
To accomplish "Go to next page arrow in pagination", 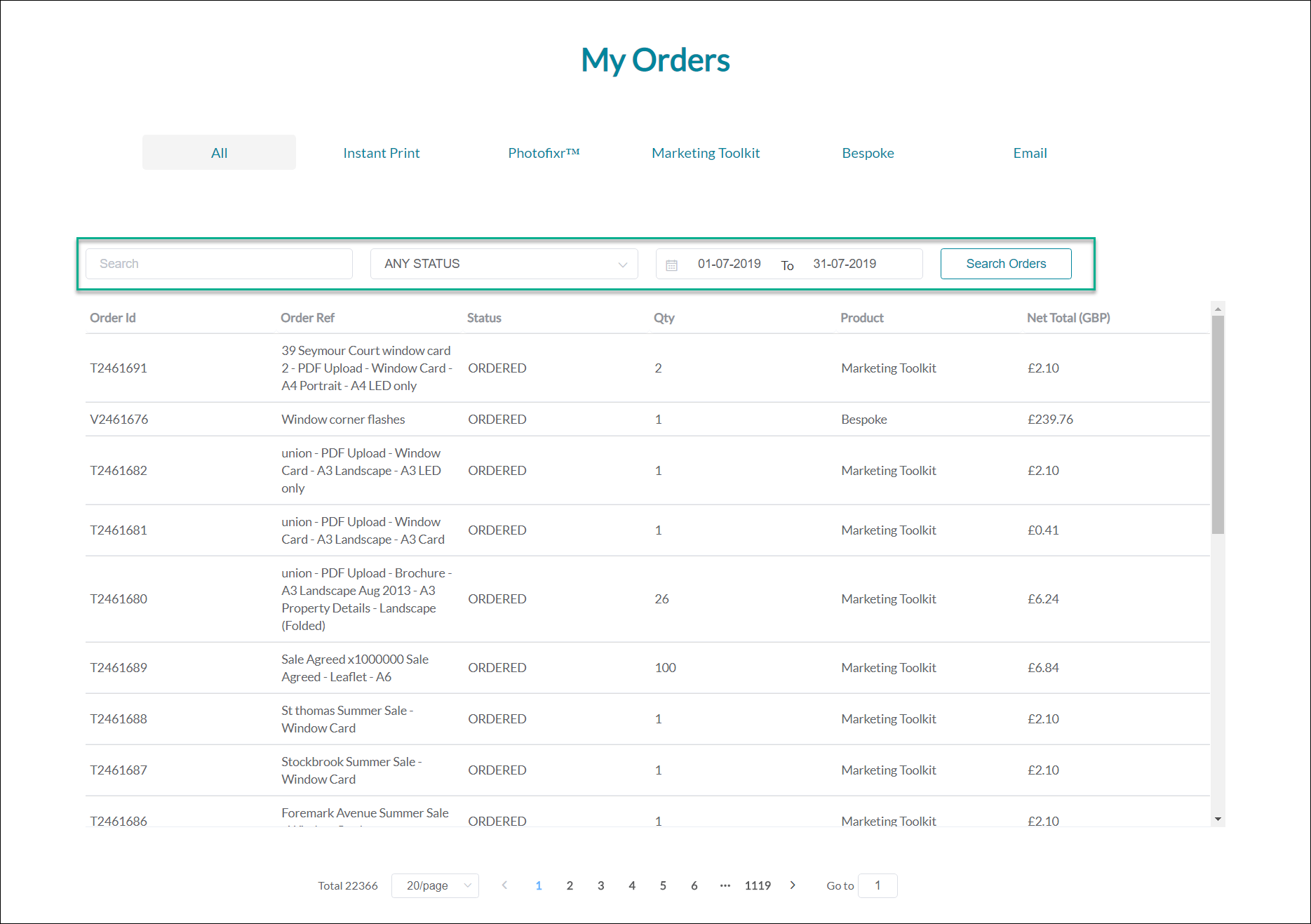I will (x=793, y=885).
